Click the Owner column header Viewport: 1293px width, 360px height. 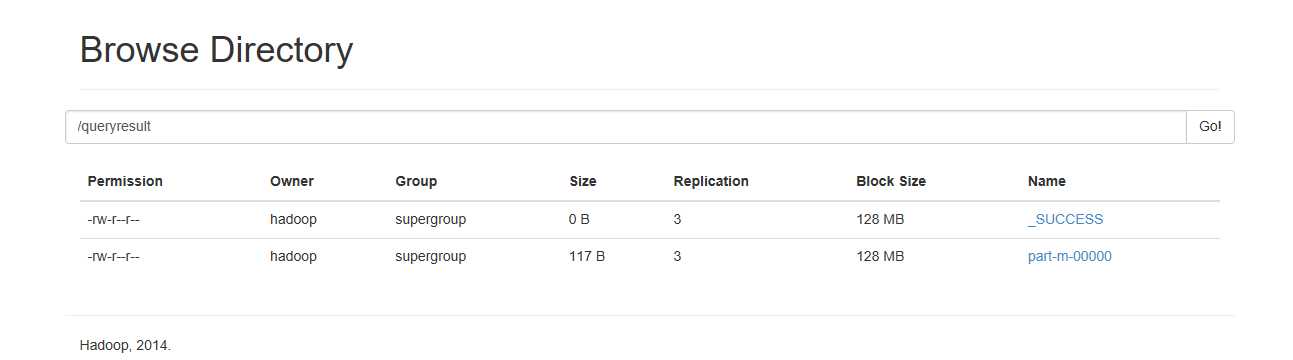[x=292, y=182]
